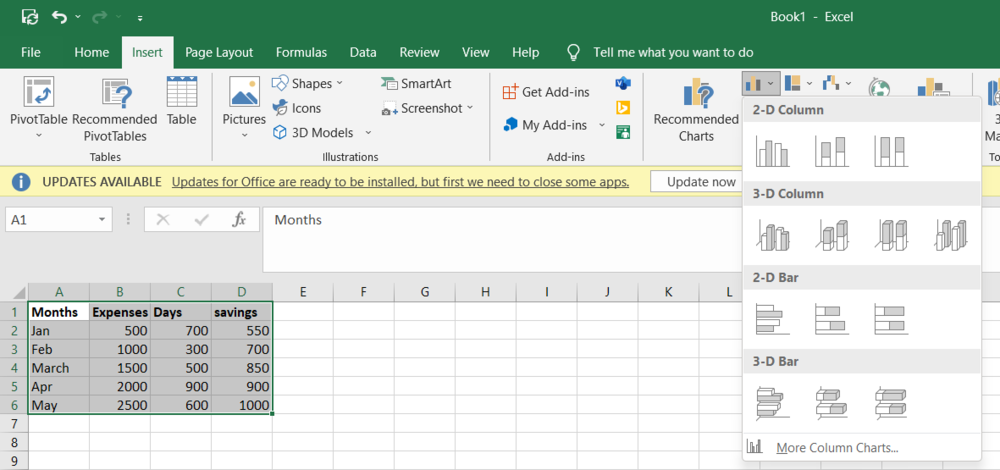The height and width of the screenshot is (470, 1000).
Task: Click cell containing 2500
Action: pyautogui.click(x=120, y=405)
